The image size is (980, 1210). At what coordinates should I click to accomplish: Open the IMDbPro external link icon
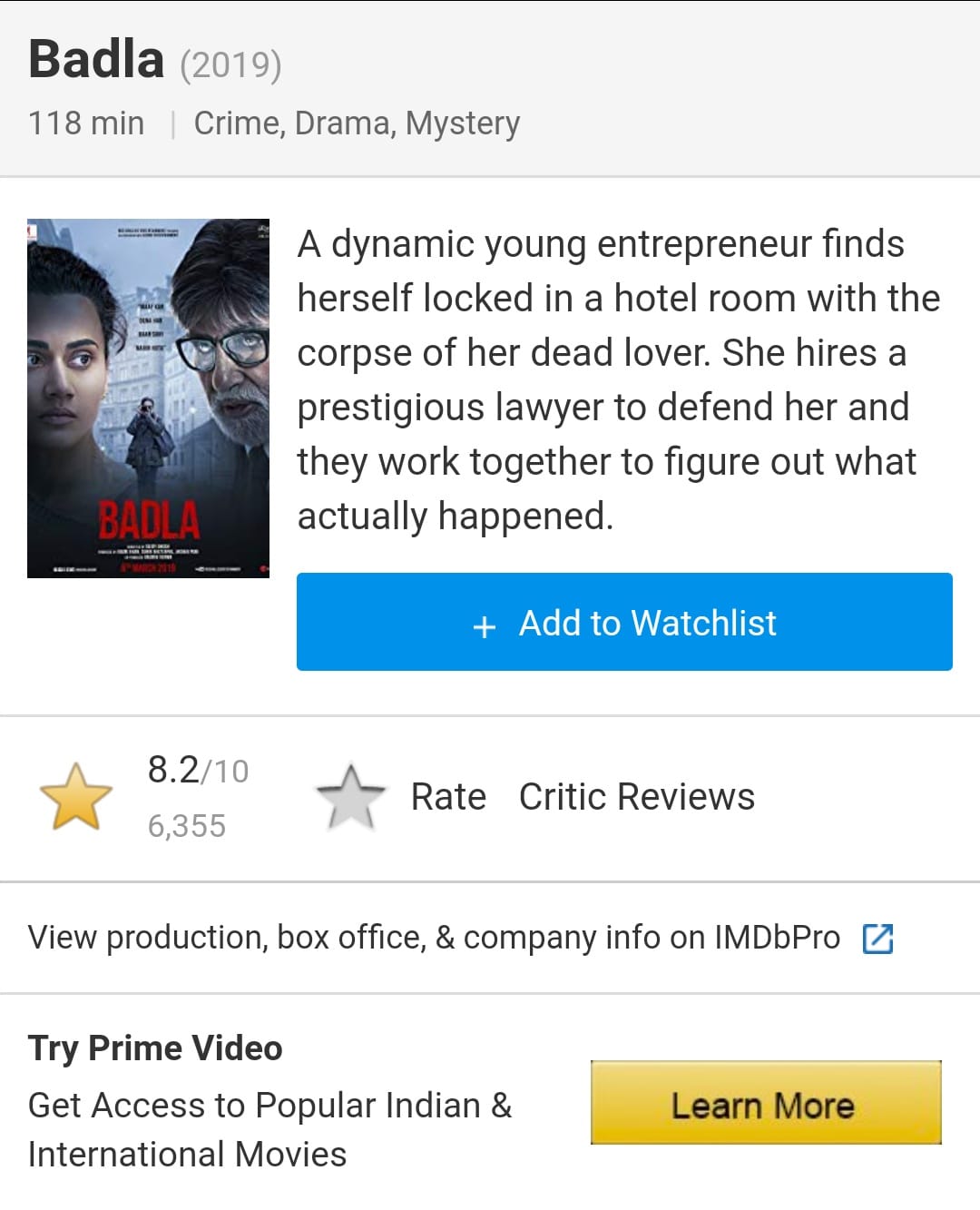[x=877, y=938]
